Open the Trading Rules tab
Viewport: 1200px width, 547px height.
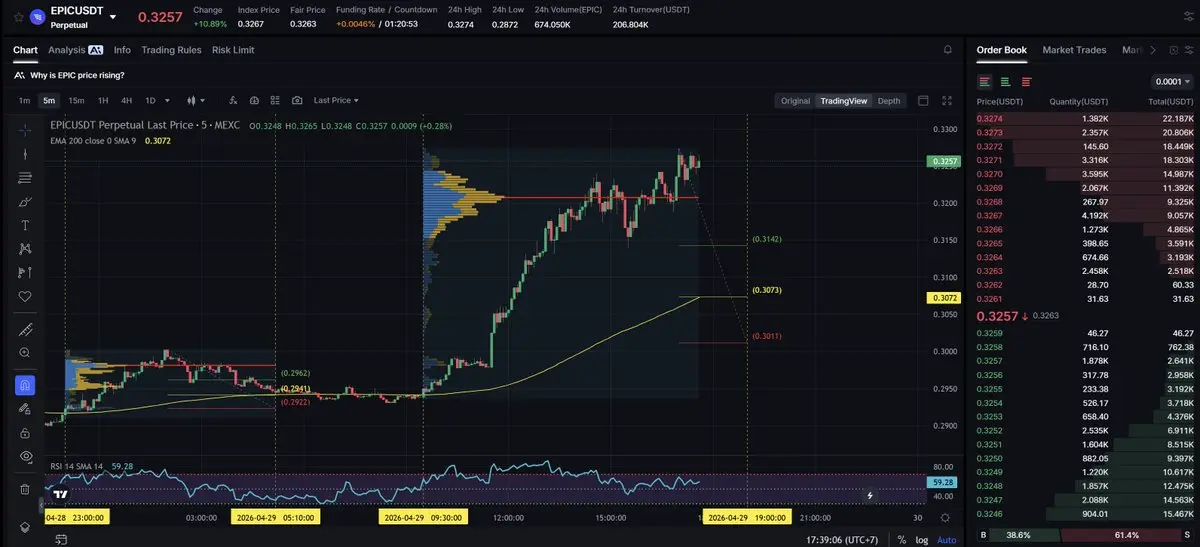pos(171,49)
